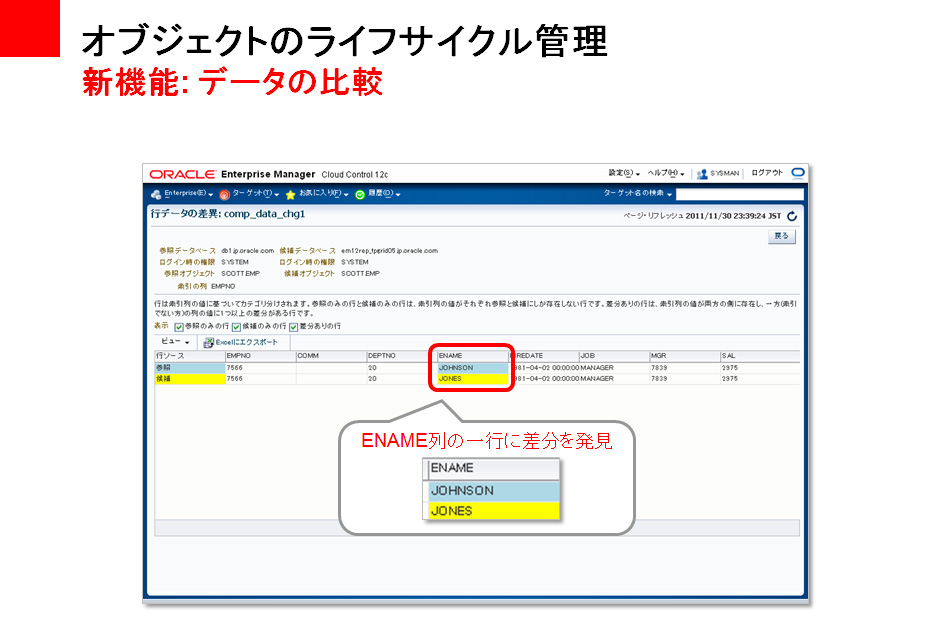Toggle the 差分ありの行 checkbox
Viewport: 930px width, 619px height.
pos(293,327)
